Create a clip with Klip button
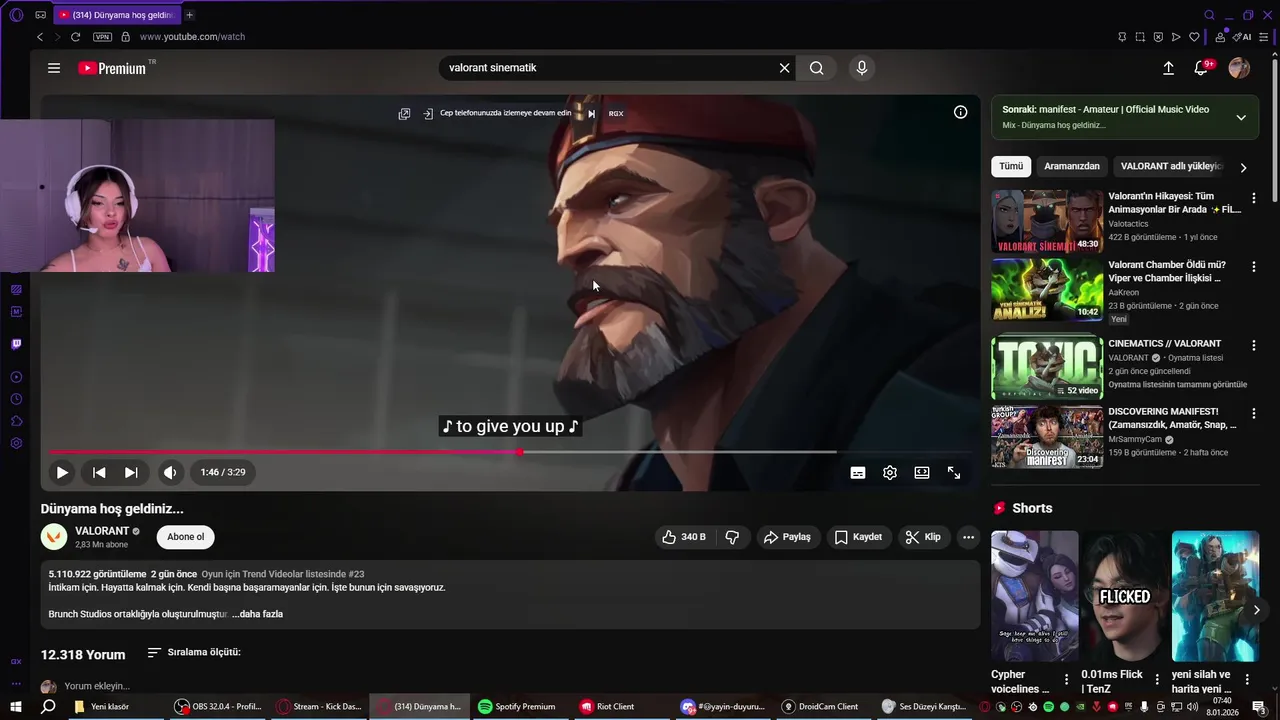This screenshot has height=720, width=1280. point(923,537)
